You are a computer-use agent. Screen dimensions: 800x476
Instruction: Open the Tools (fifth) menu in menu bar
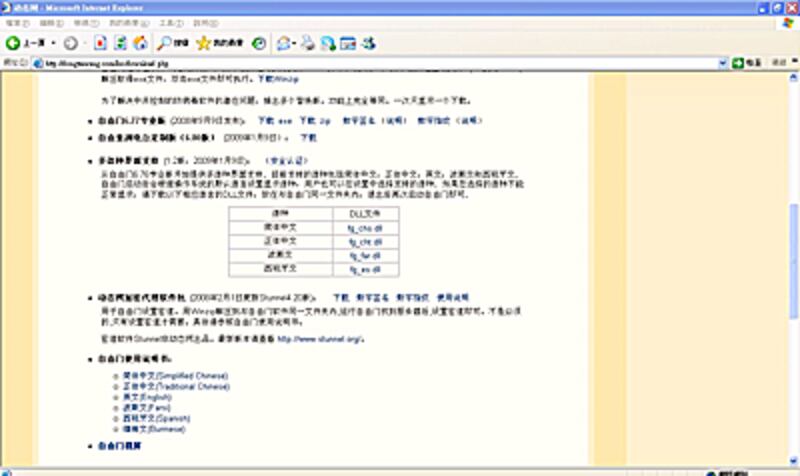point(171,23)
